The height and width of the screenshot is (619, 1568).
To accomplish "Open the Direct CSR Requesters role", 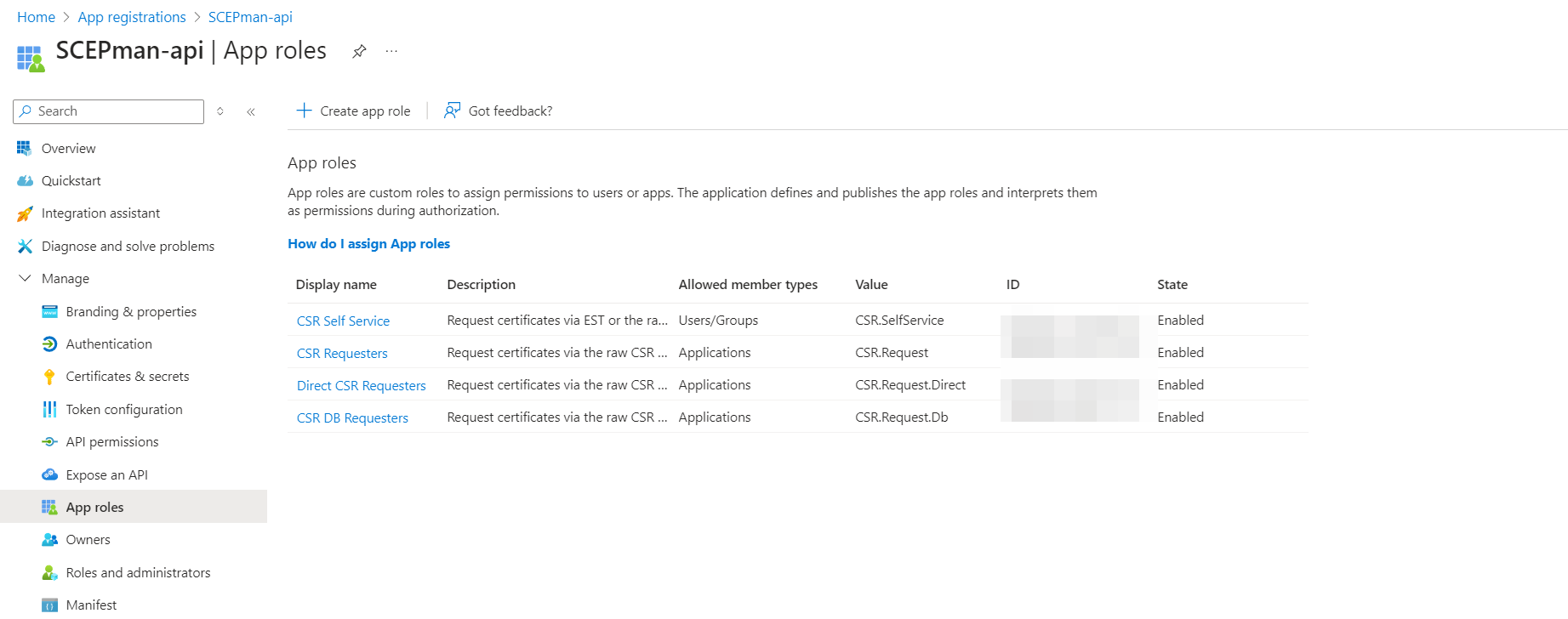I will point(361,386).
